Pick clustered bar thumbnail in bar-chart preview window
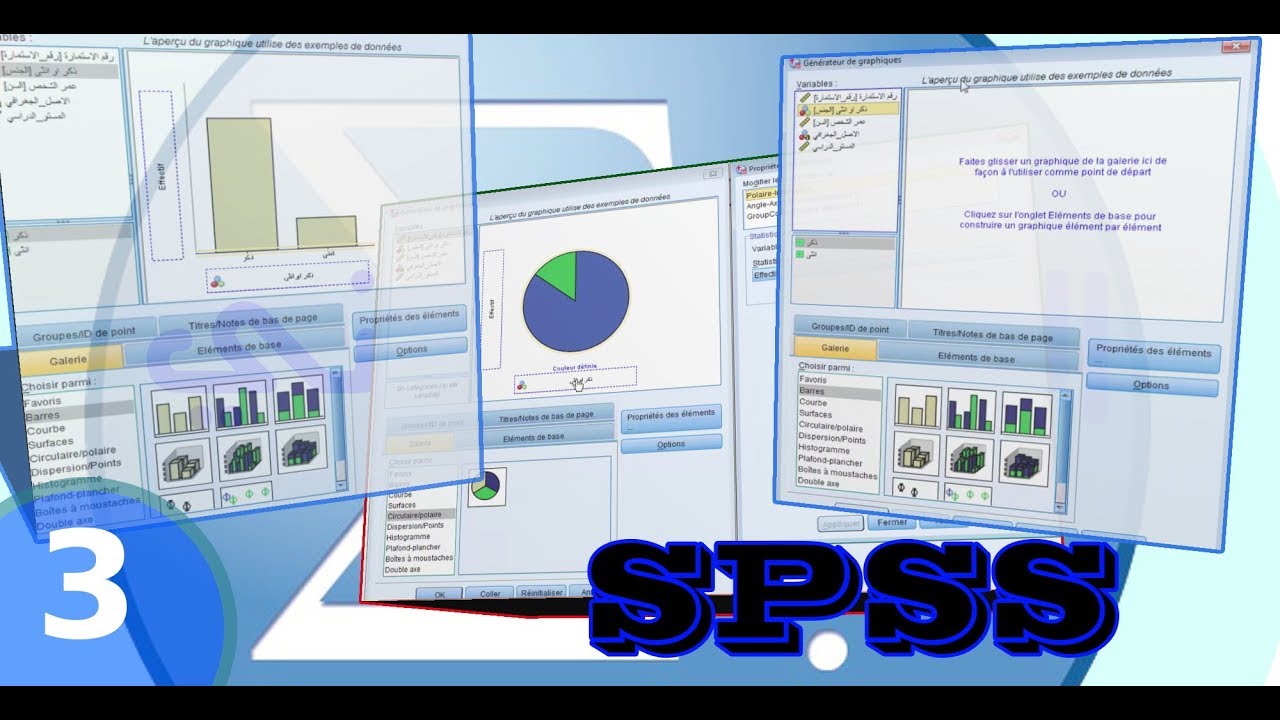This screenshot has height=720, width=1280. click(x=240, y=404)
